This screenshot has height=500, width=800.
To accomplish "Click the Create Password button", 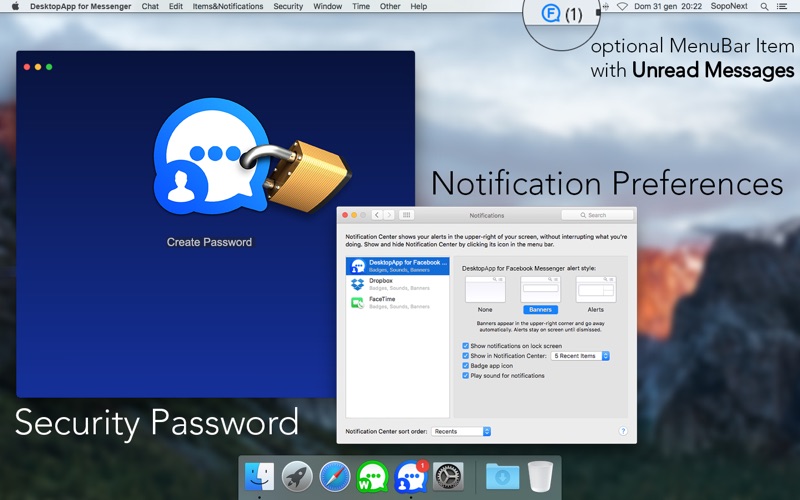I will [209, 242].
